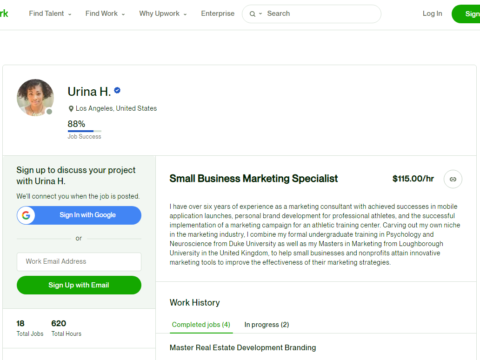The height and width of the screenshot is (360, 480).
Task: Click the 88% Job Success progress bar
Action: point(84,131)
